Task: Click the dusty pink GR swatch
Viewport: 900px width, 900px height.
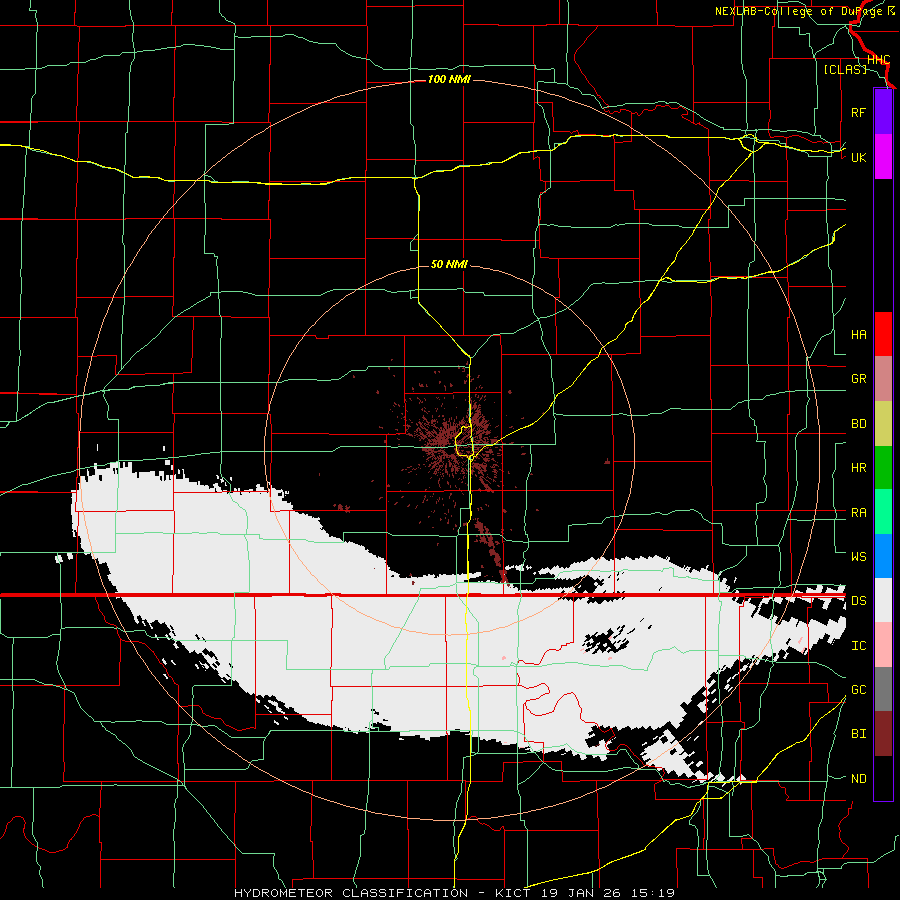Action: [883, 379]
